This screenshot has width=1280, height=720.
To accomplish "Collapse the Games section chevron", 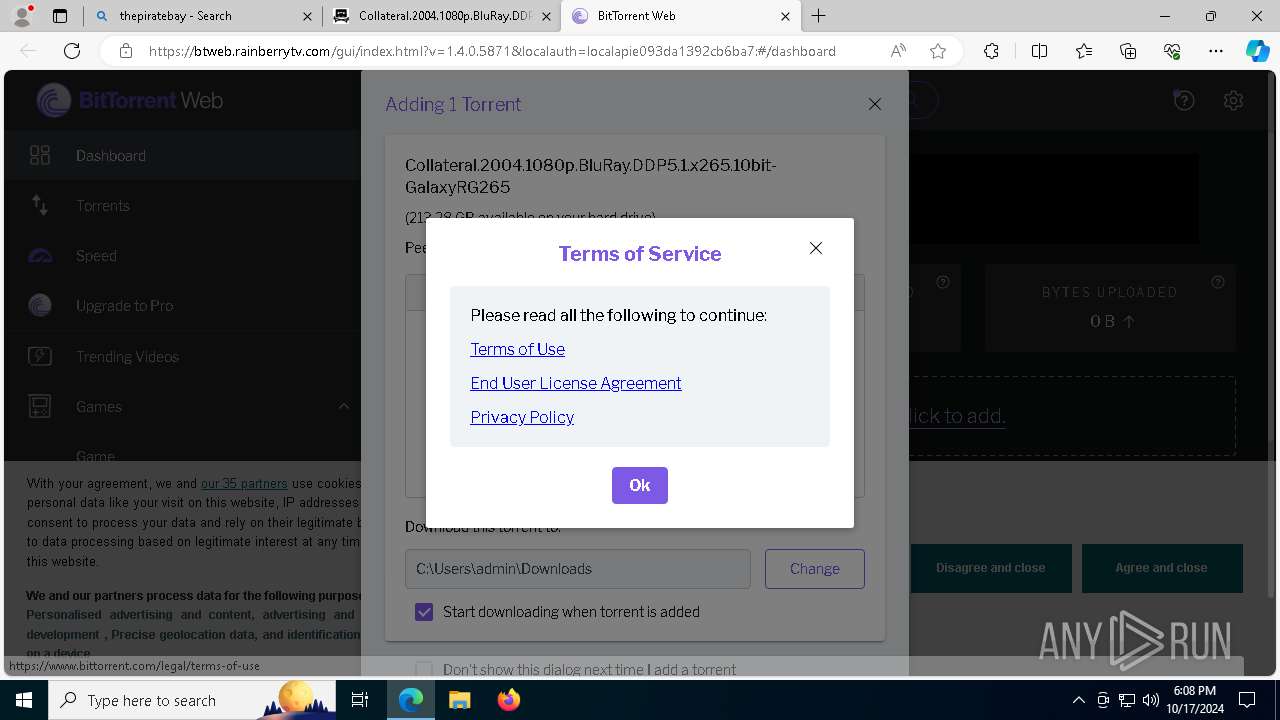I will coord(343,406).
